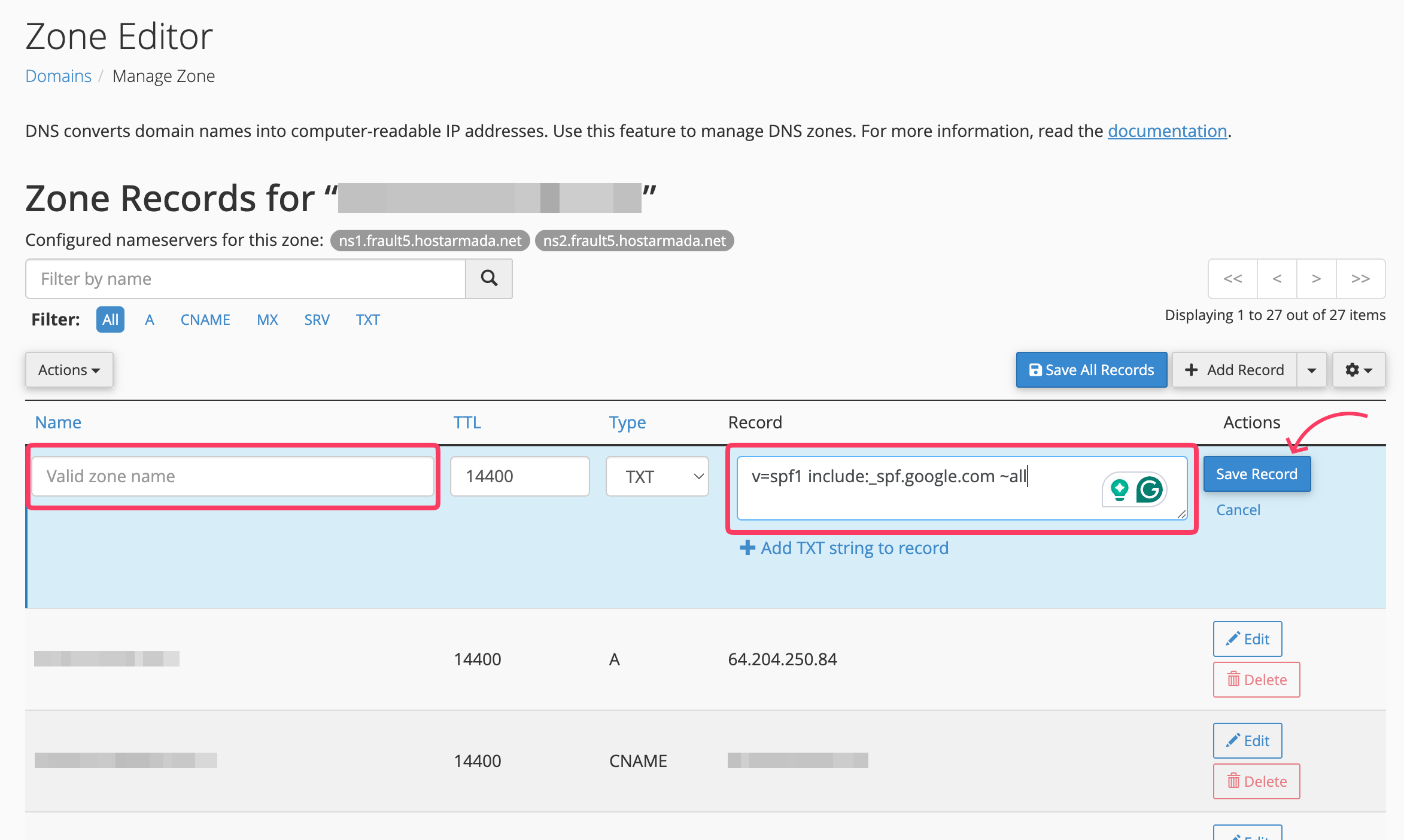The height and width of the screenshot is (840, 1404).
Task: Go to previous page with < button
Action: (1277, 279)
